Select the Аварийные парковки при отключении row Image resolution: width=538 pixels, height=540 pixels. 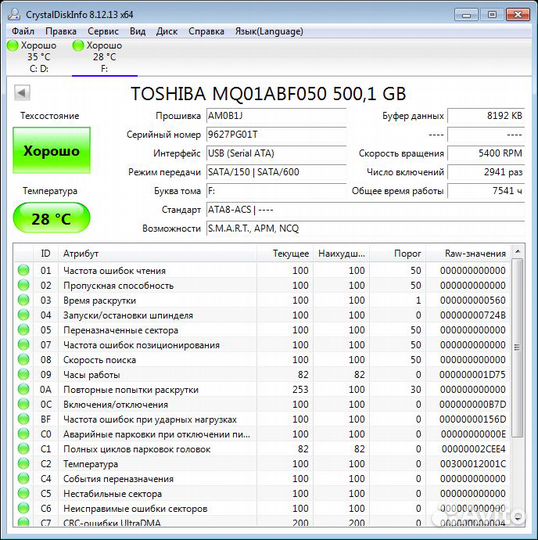tap(262, 434)
